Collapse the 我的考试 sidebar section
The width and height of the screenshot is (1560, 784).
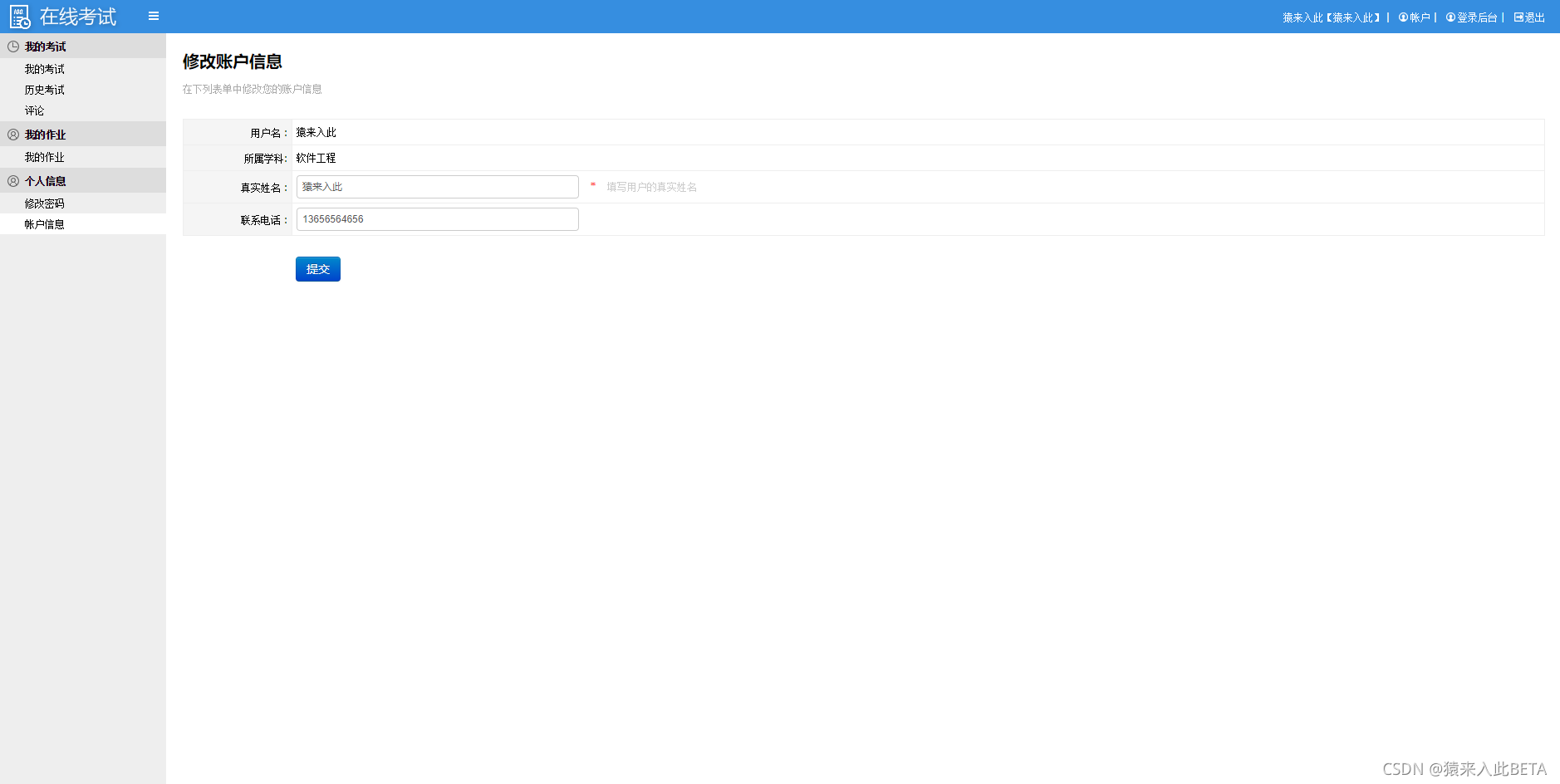83,47
